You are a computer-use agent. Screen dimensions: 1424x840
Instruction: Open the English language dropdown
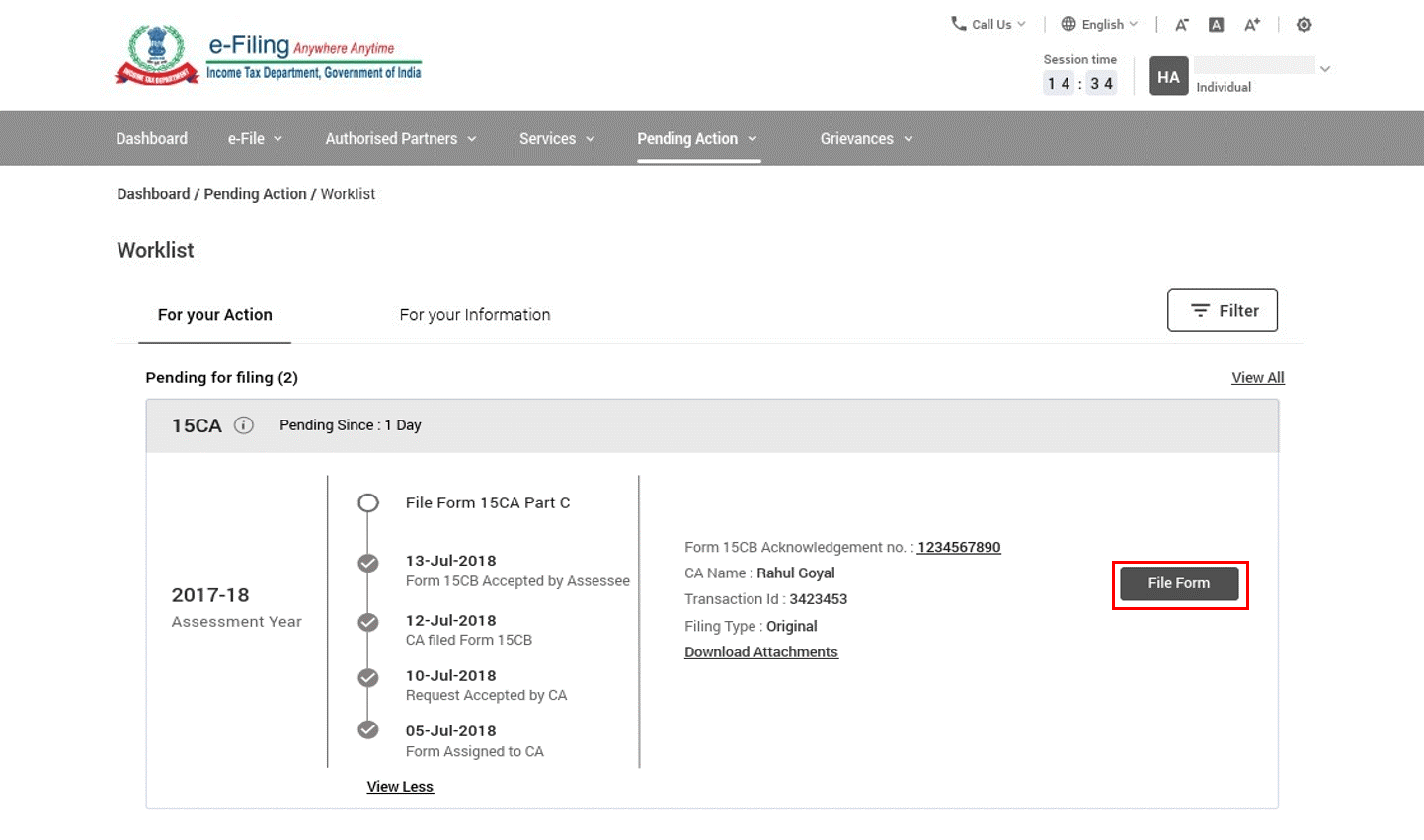click(x=1100, y=23)
